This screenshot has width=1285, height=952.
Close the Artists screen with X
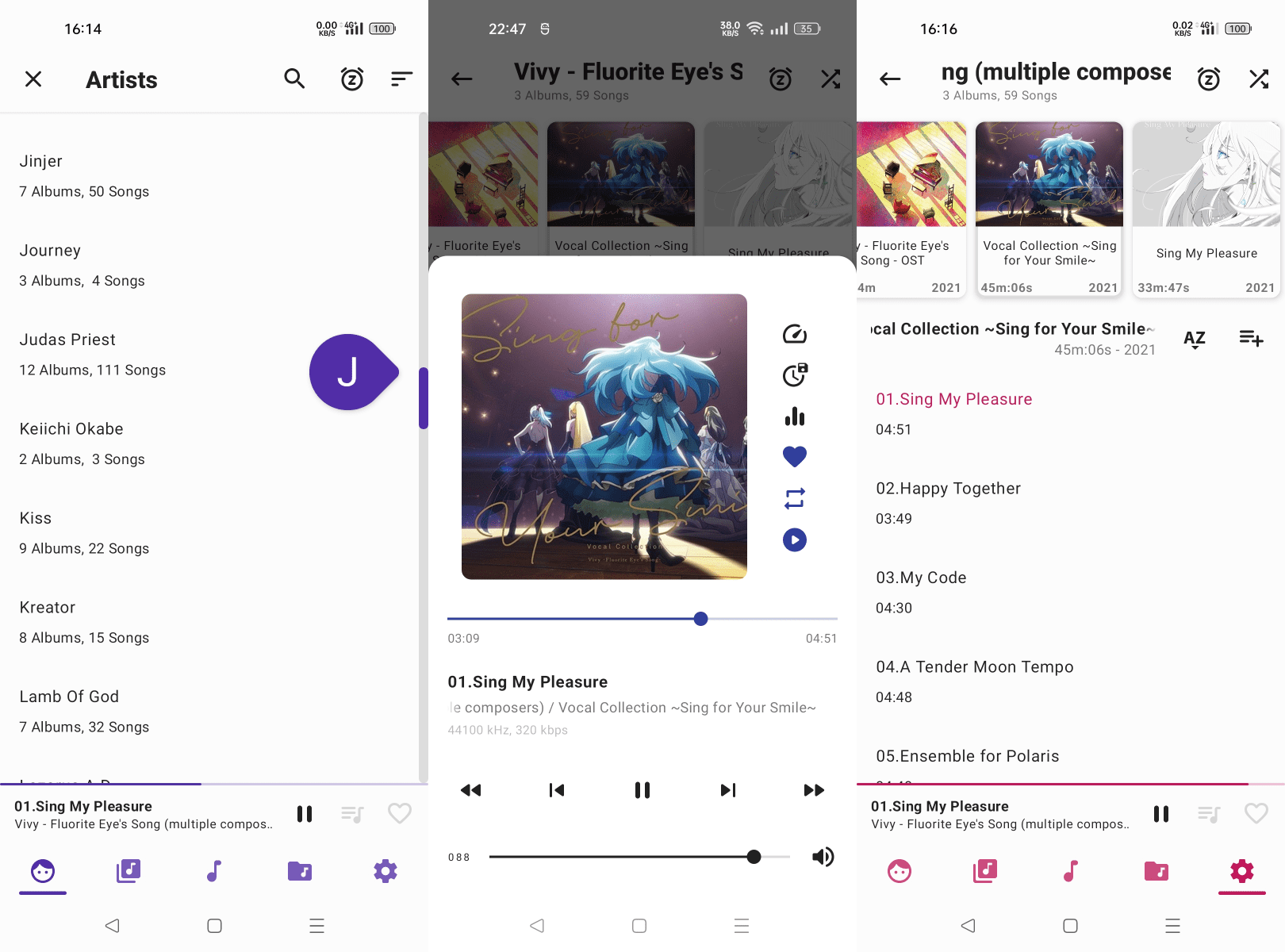[x=33, y=79]
